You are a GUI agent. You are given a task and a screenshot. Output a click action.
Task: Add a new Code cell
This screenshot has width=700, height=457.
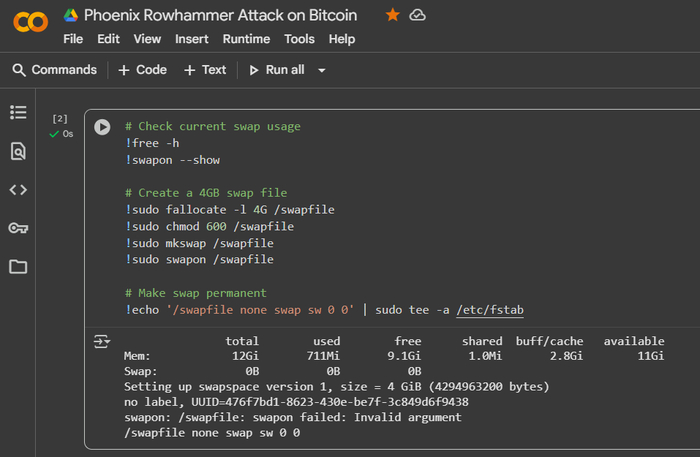142,70
